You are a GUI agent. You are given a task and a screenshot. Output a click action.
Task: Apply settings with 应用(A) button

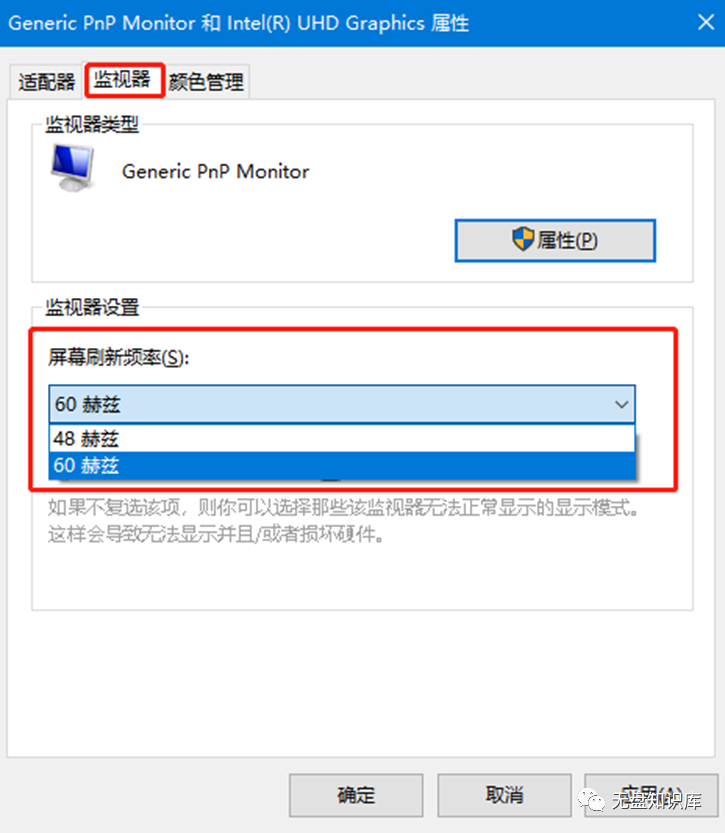pyautogui.click(x=651, y=795)
